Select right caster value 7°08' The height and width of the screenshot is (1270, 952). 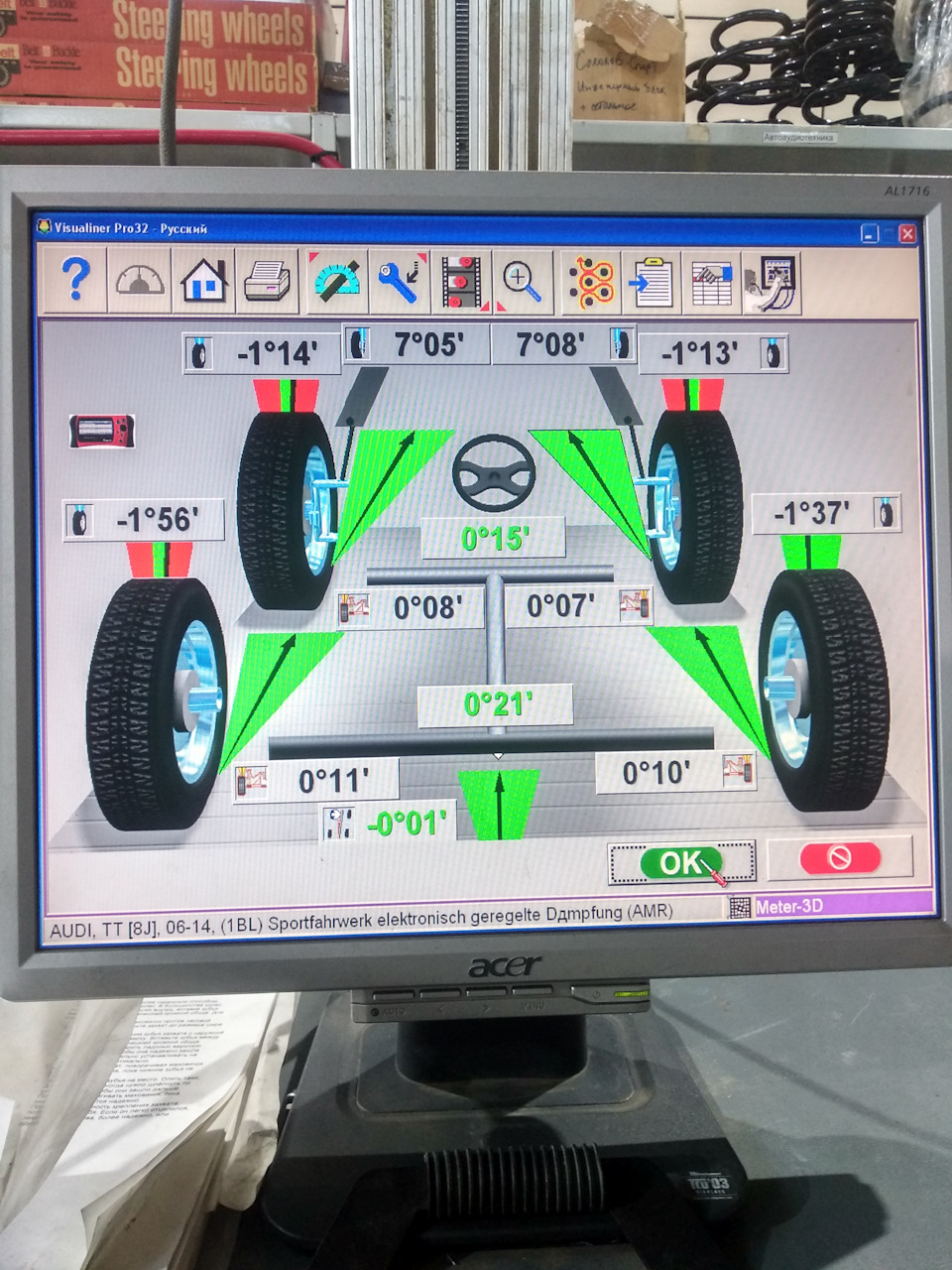(550, 344)
